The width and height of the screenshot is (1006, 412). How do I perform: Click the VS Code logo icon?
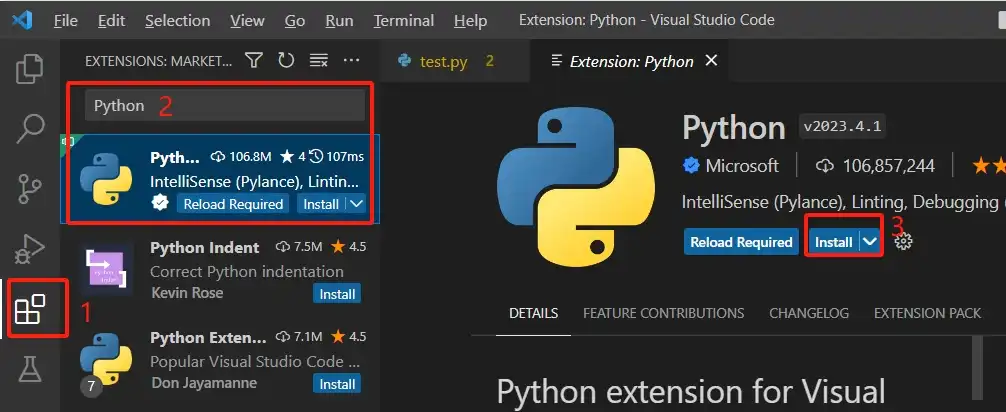point(22,21)
